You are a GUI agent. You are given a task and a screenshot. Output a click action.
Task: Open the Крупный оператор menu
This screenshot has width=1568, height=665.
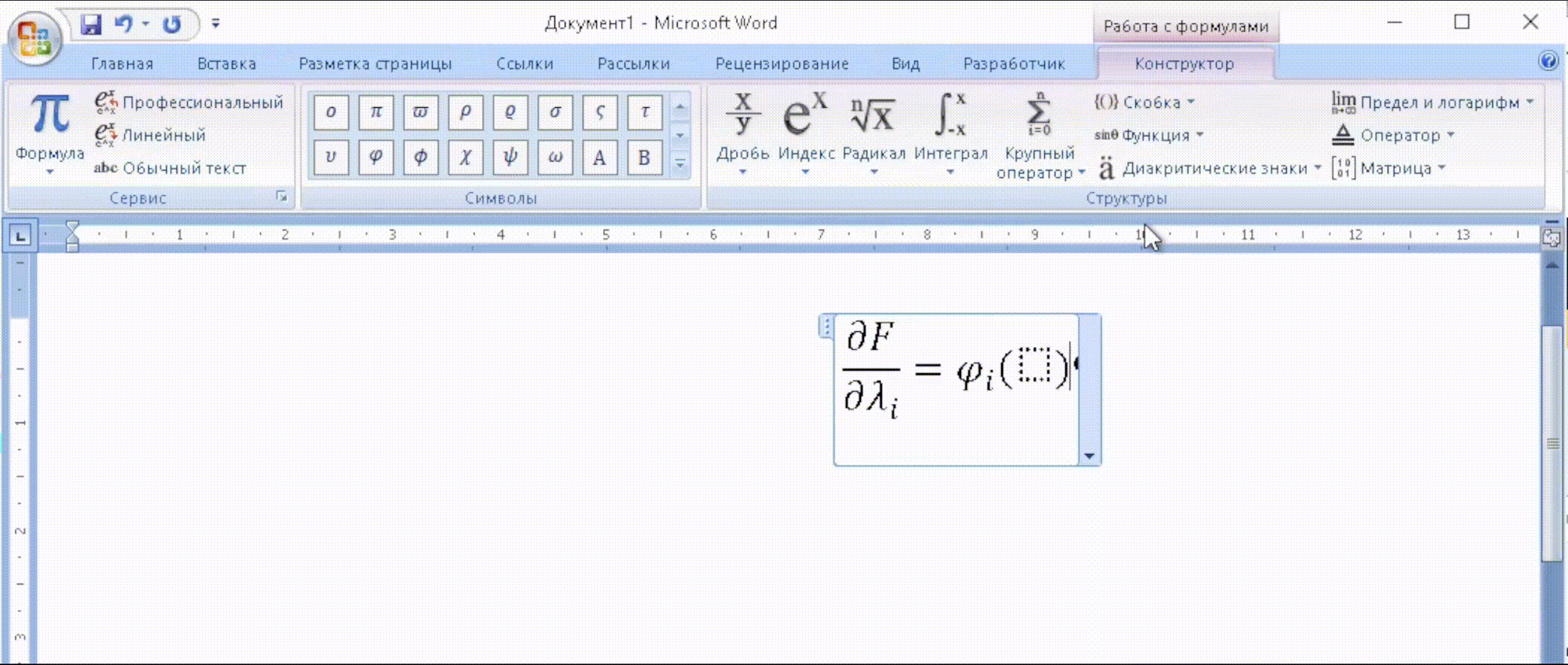click(1040, 136)
